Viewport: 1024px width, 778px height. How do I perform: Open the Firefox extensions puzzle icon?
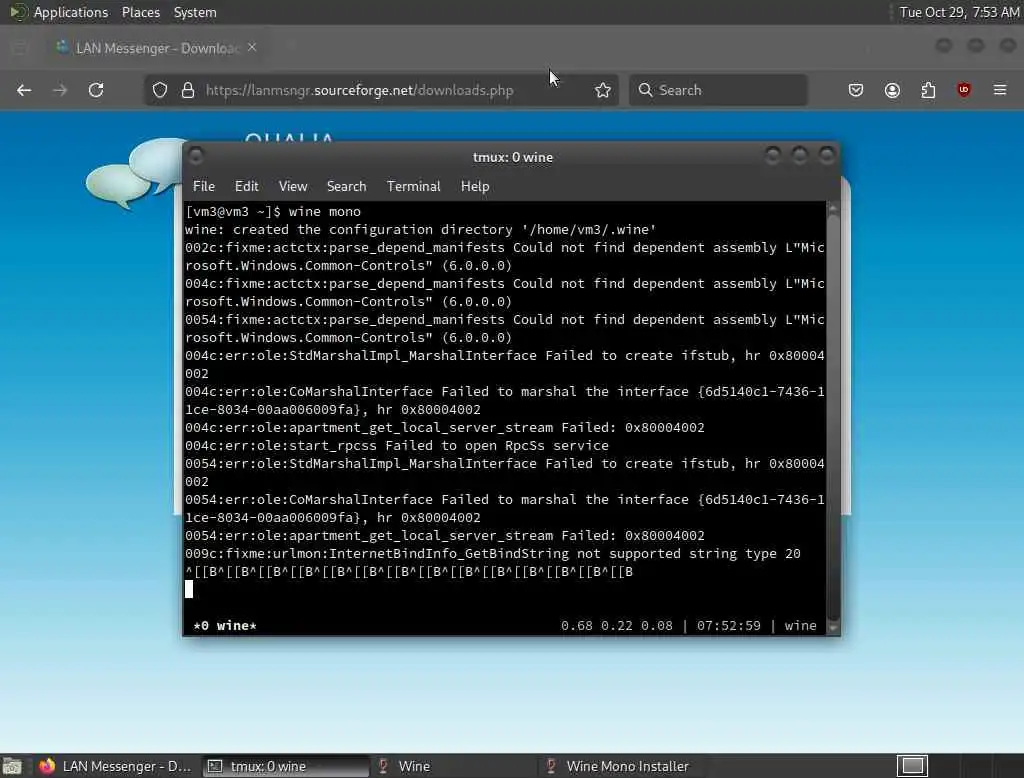click(928, 90)
